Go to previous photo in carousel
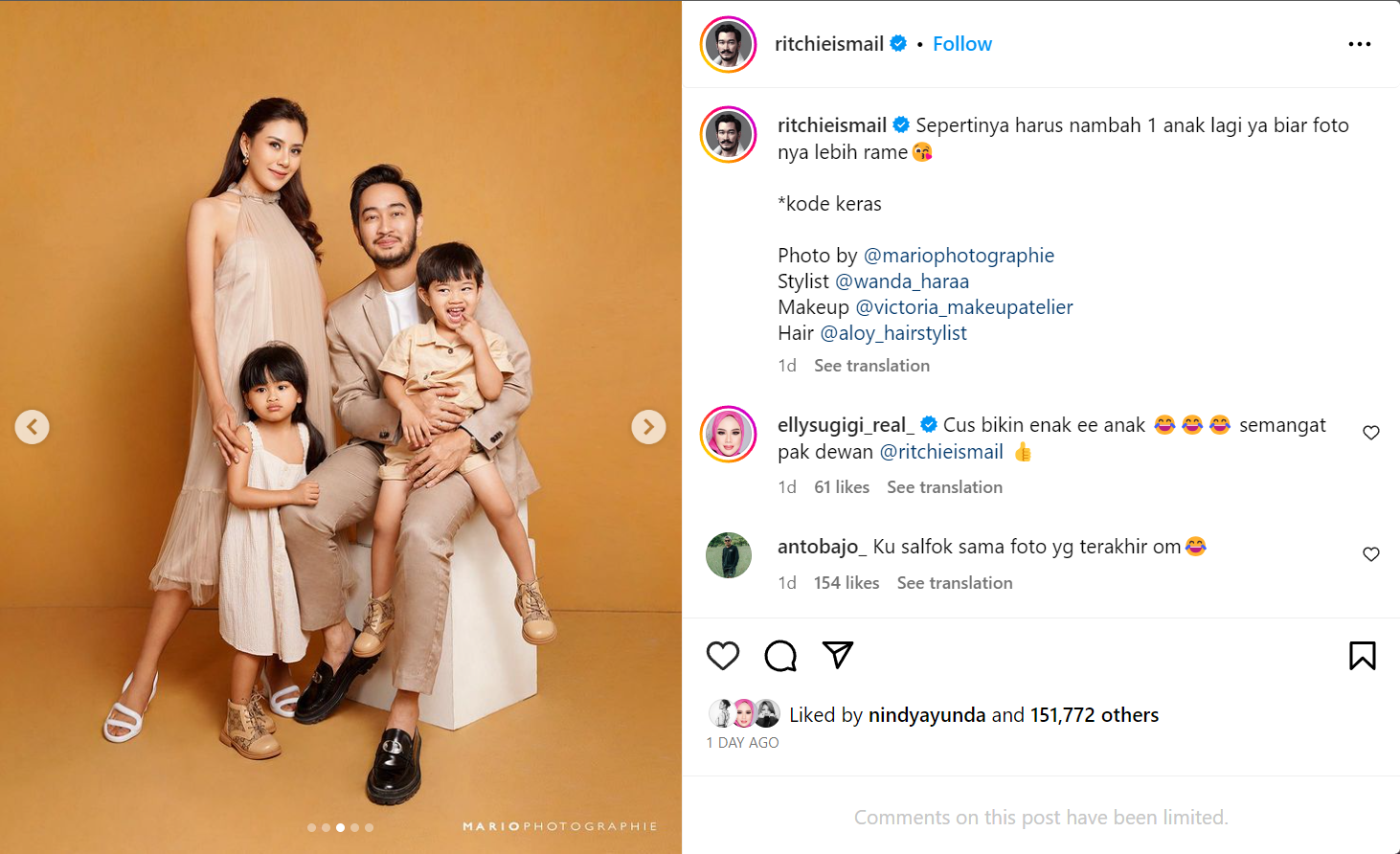 click(x=33, y=427)
